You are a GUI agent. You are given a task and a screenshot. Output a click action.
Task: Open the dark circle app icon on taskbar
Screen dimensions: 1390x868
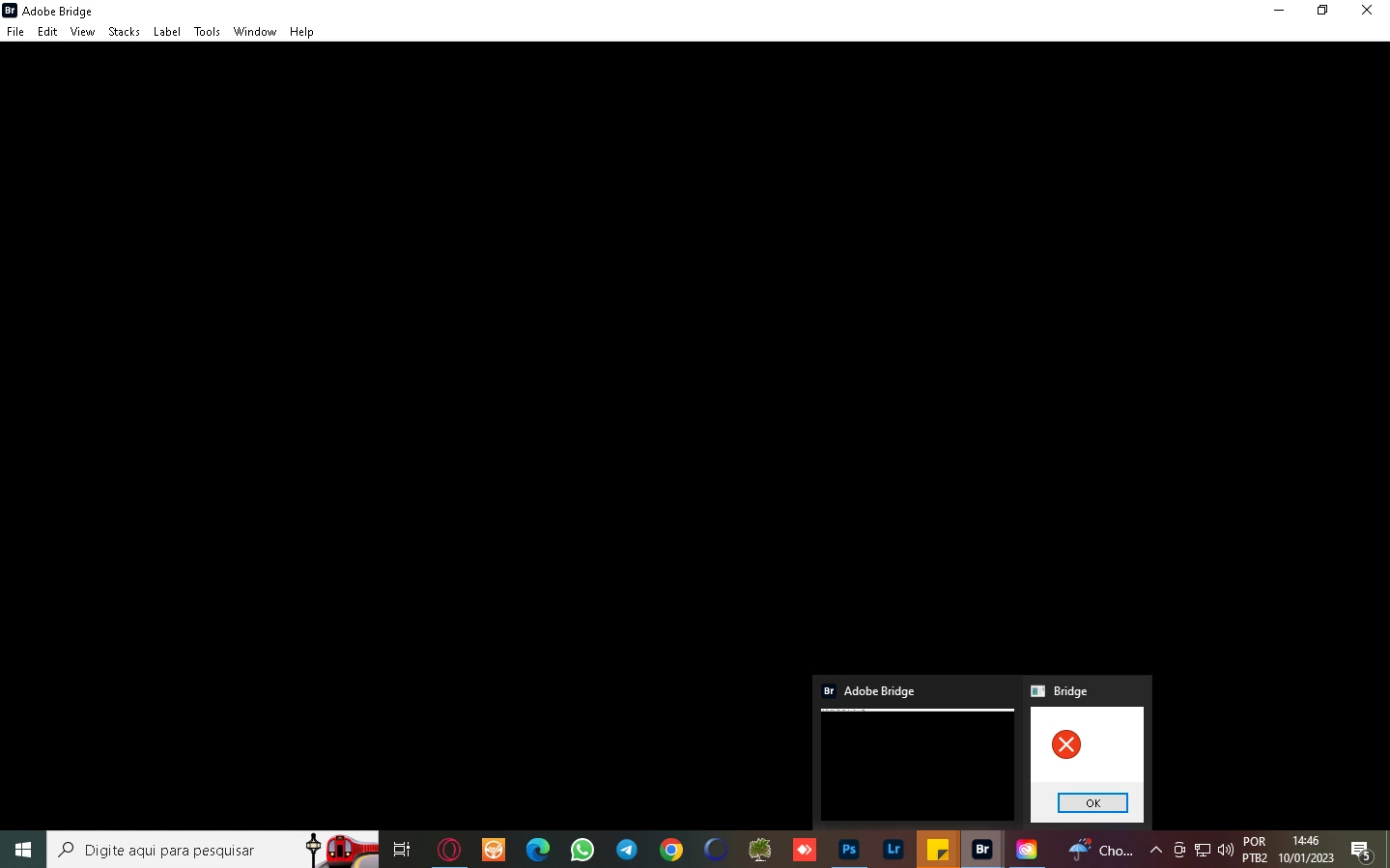pyautogui.click(x=716, y=850)
